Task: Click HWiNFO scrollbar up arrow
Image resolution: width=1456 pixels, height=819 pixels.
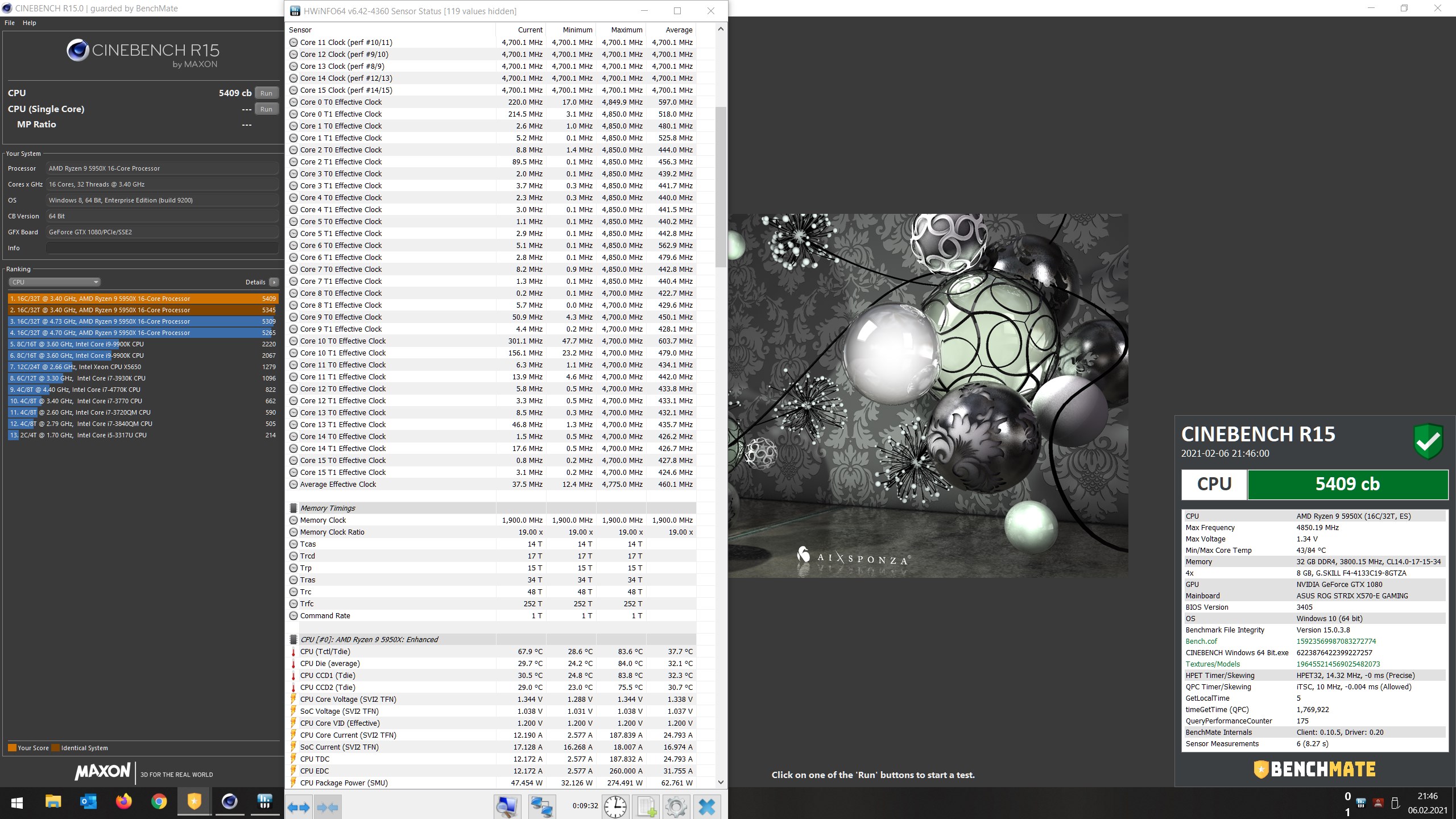Action: pos(721,29)
